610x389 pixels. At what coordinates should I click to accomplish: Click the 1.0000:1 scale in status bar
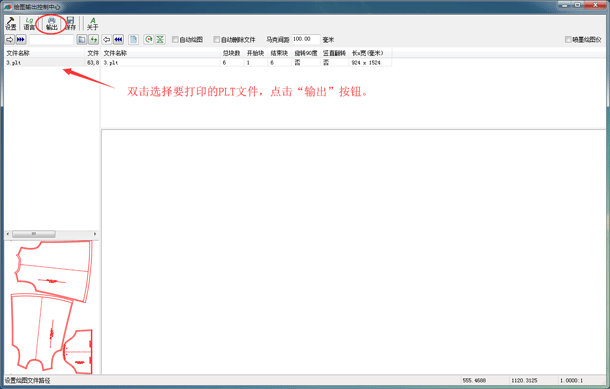(x=571, y=380)
